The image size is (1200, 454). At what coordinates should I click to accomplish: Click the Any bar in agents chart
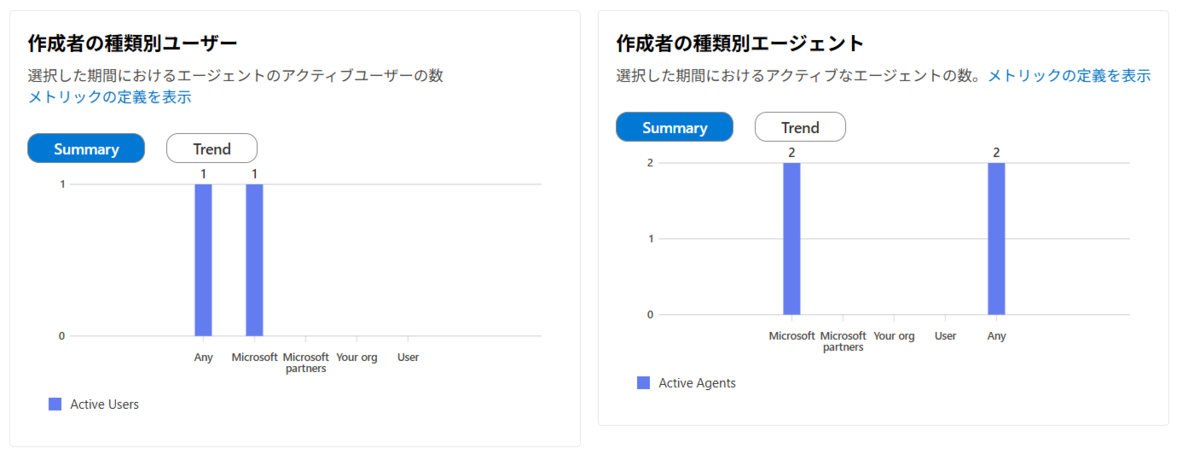[996, 239]
